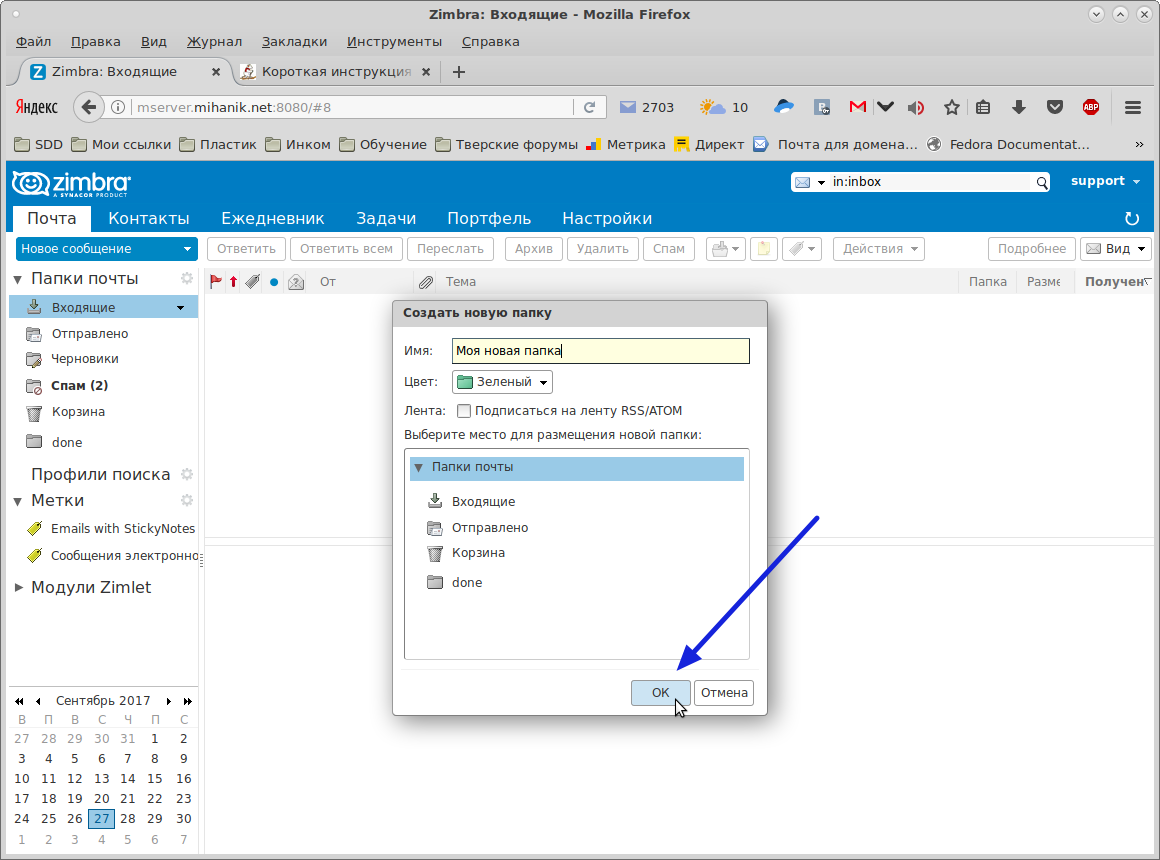Click Firefox back arrow button
Screen dimensions: 1160x860
pyautogui.click(x=89, y=107)
